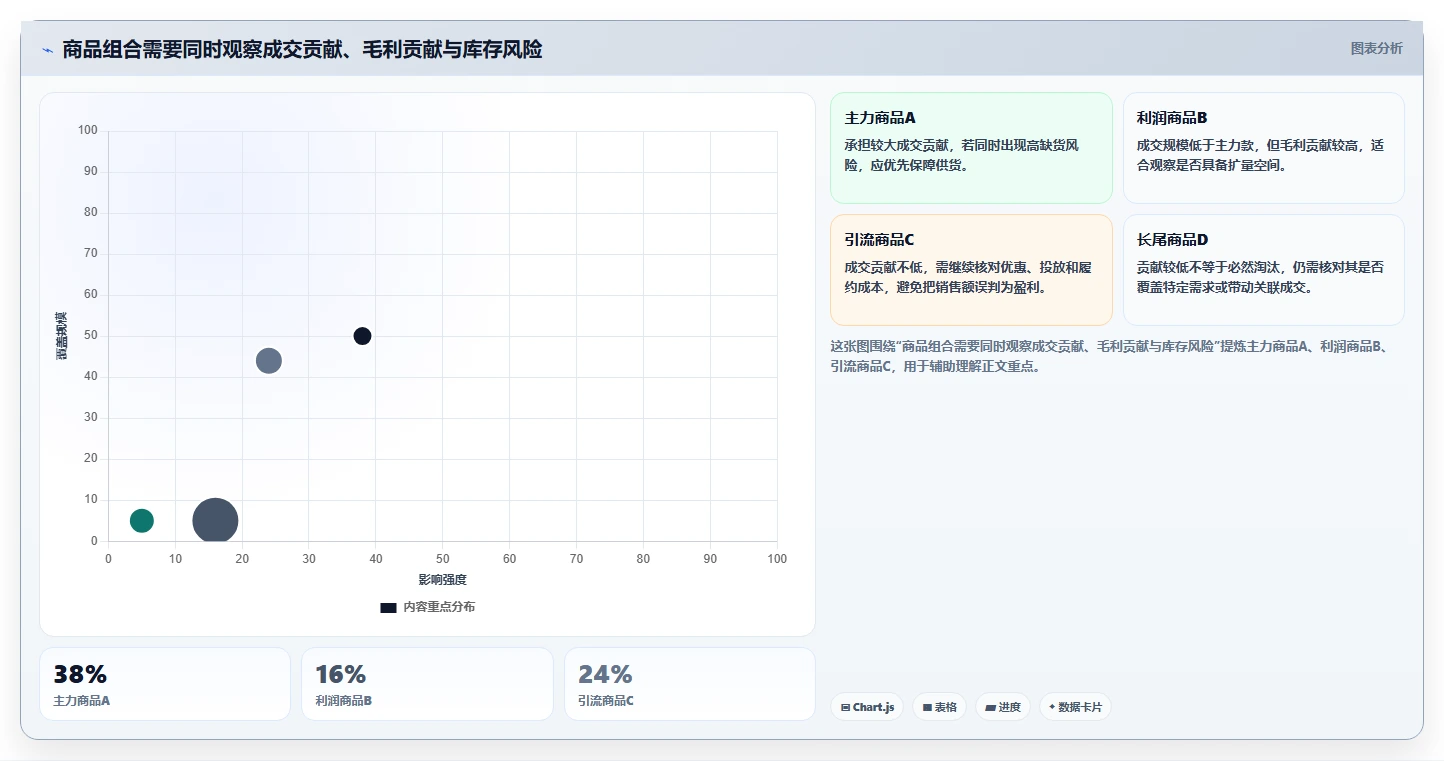Open the 引流商品C orange card

(971, 270)
